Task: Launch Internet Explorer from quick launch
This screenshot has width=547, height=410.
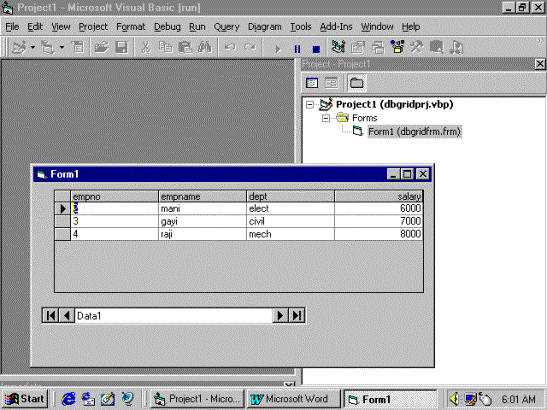Action: tap(68, 399)
